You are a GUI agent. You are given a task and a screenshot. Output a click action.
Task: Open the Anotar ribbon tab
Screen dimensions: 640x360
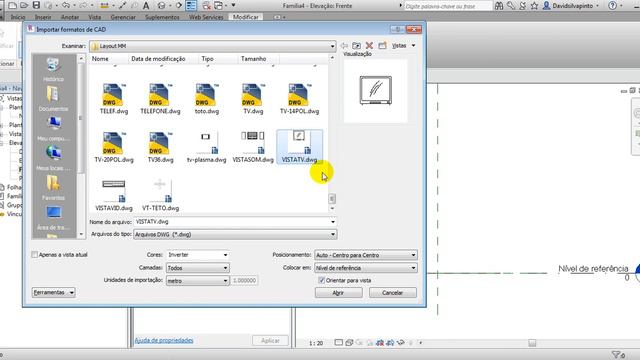(x=70, y=17)
